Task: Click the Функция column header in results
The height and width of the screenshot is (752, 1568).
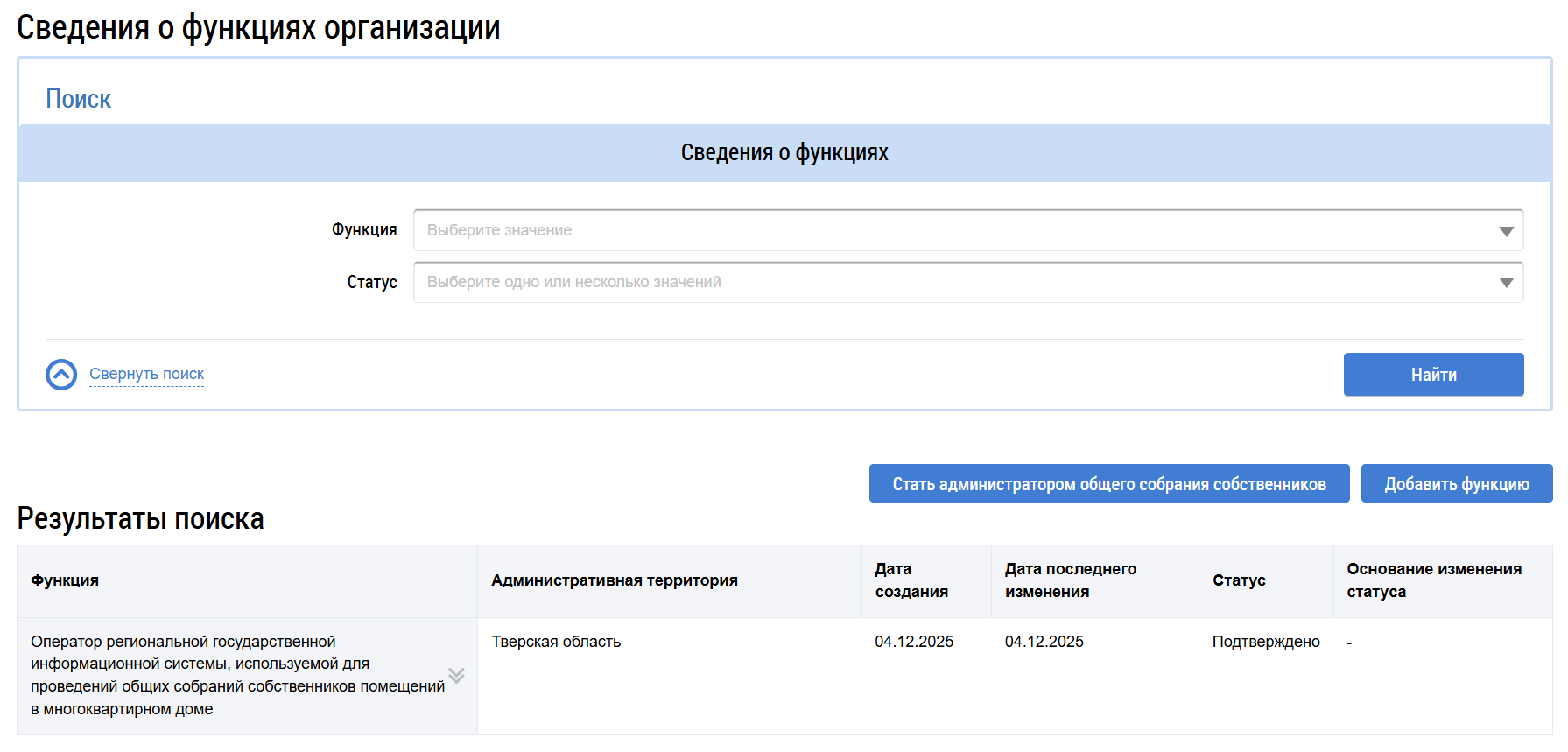Action: [65, 580]
